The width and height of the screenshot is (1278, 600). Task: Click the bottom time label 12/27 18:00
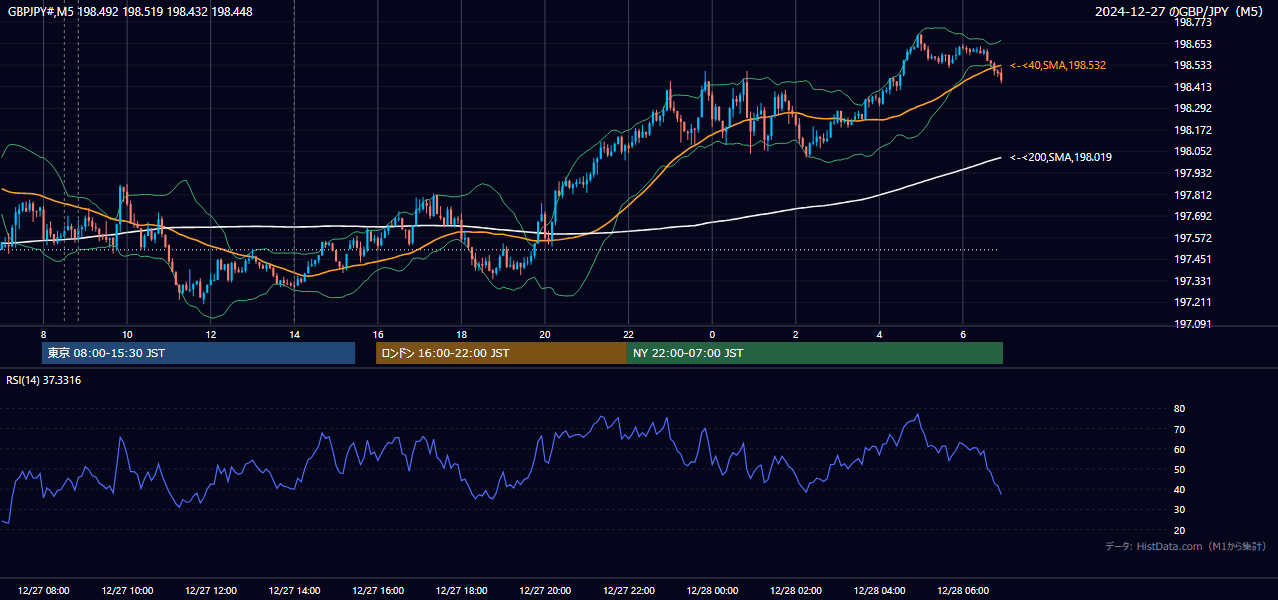(x=461, y=591)
